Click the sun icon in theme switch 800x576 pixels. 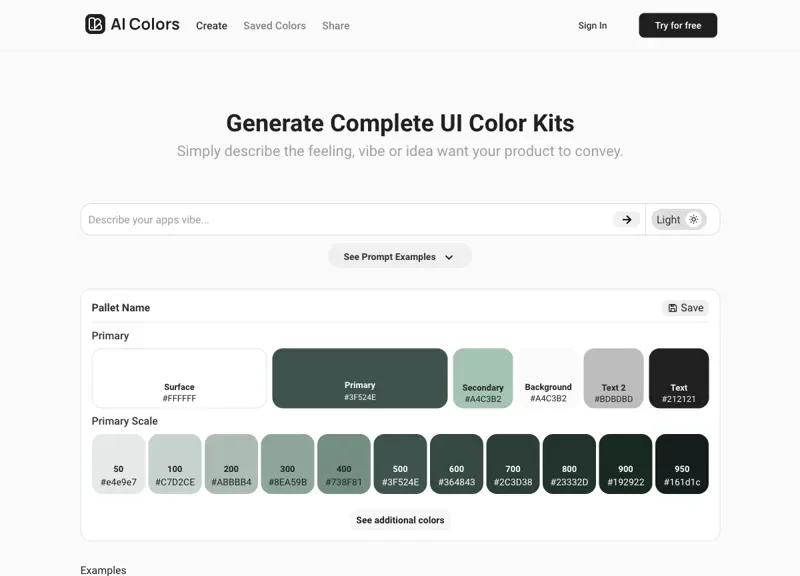point(694,220)
